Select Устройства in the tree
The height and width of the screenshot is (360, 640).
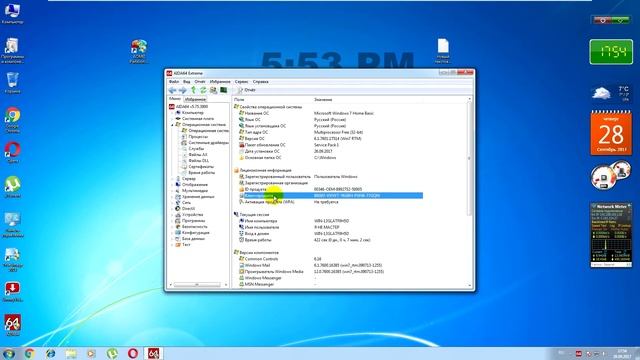tap(192, 215)
